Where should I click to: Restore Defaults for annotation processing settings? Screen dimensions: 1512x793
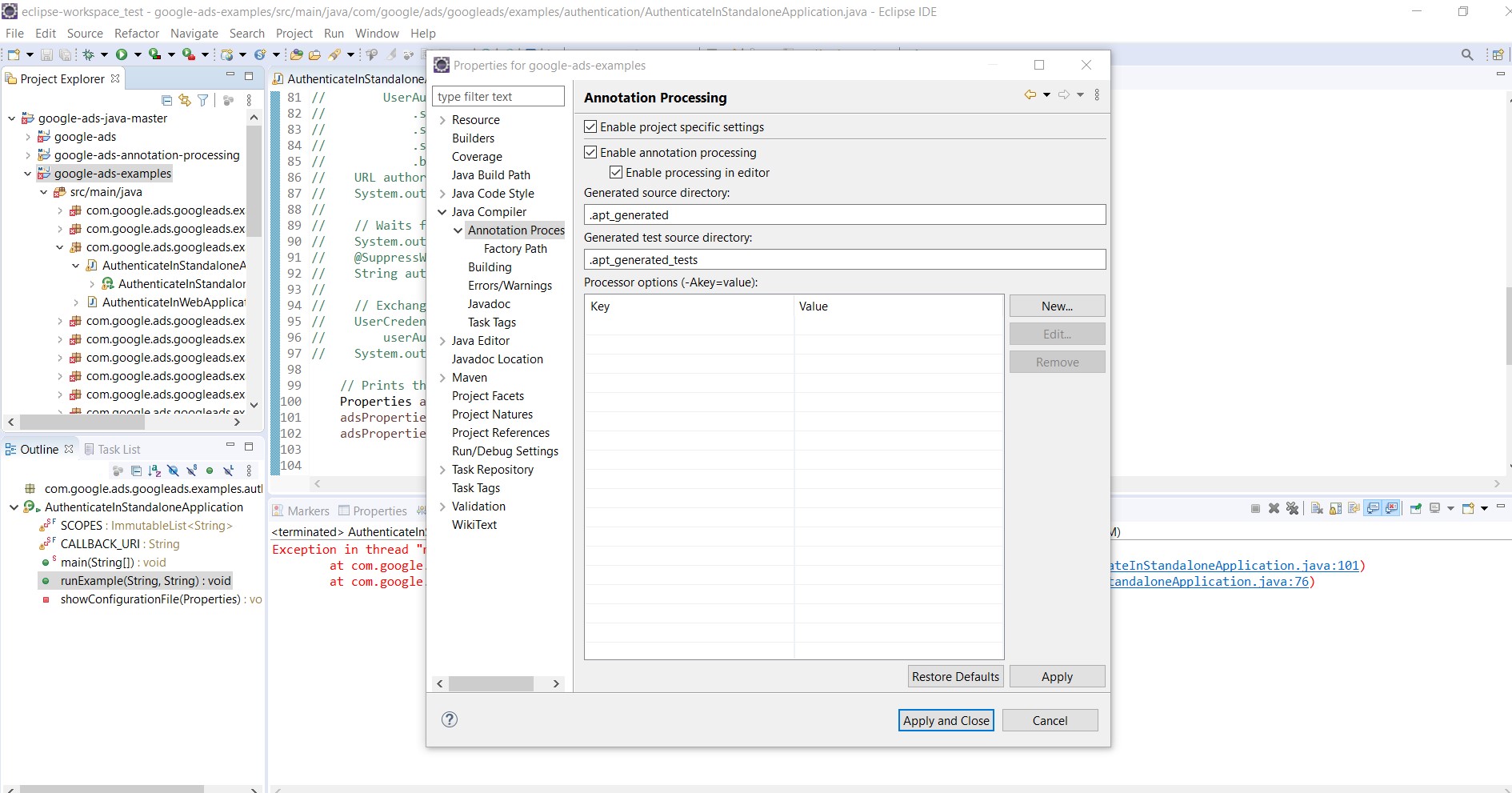tap(955, 676)
